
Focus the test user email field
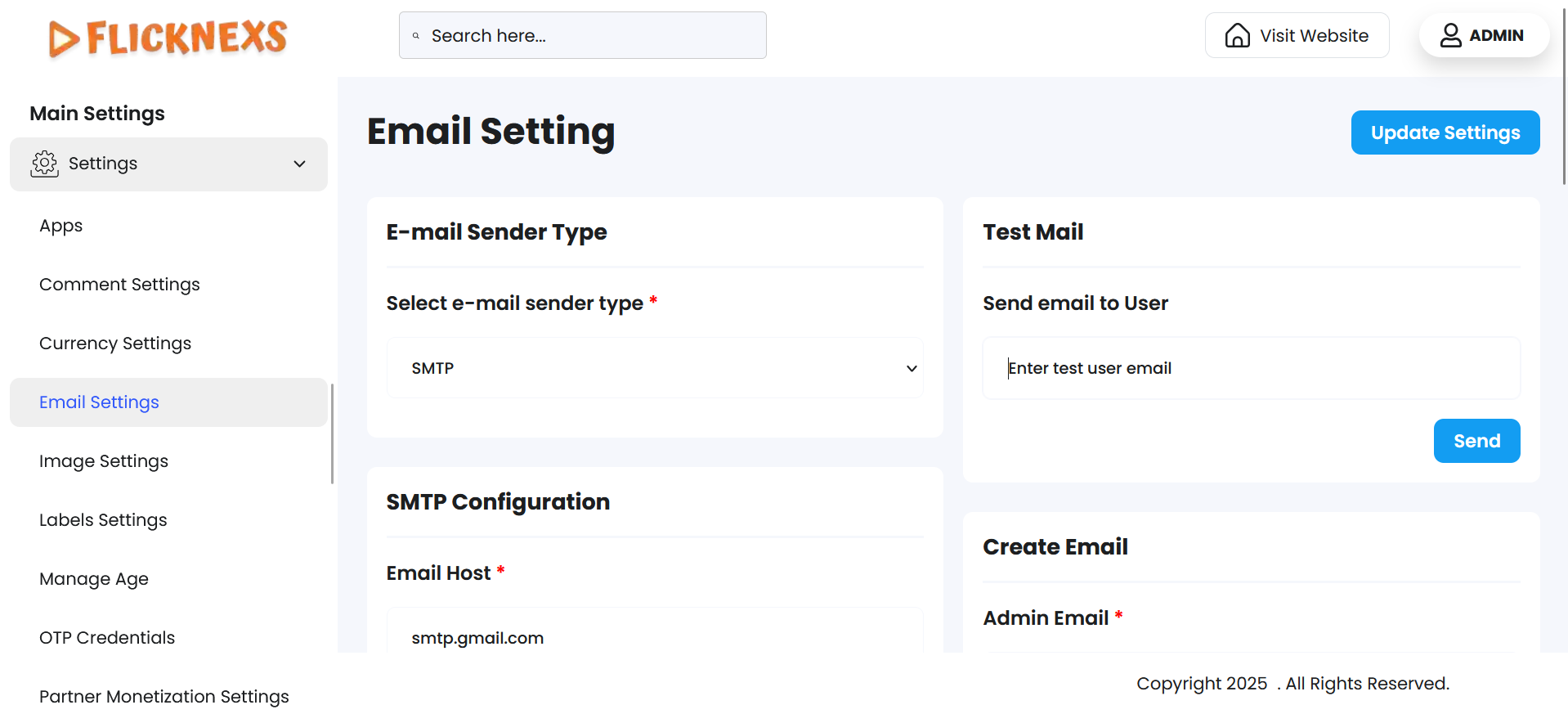(1251, 368)
